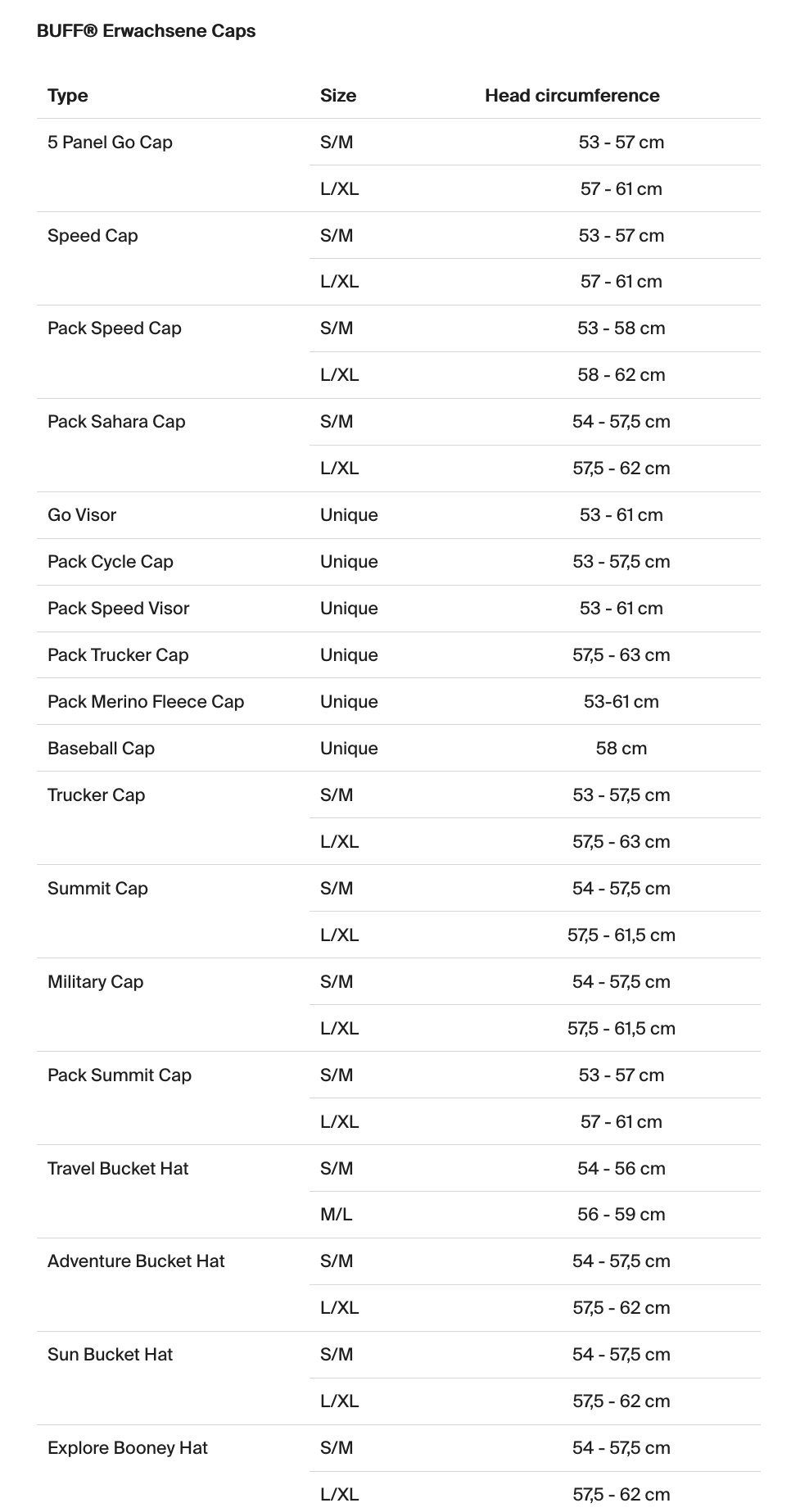
Task: Click the Sun Bucket Hat label
Action: [110, 1355]
